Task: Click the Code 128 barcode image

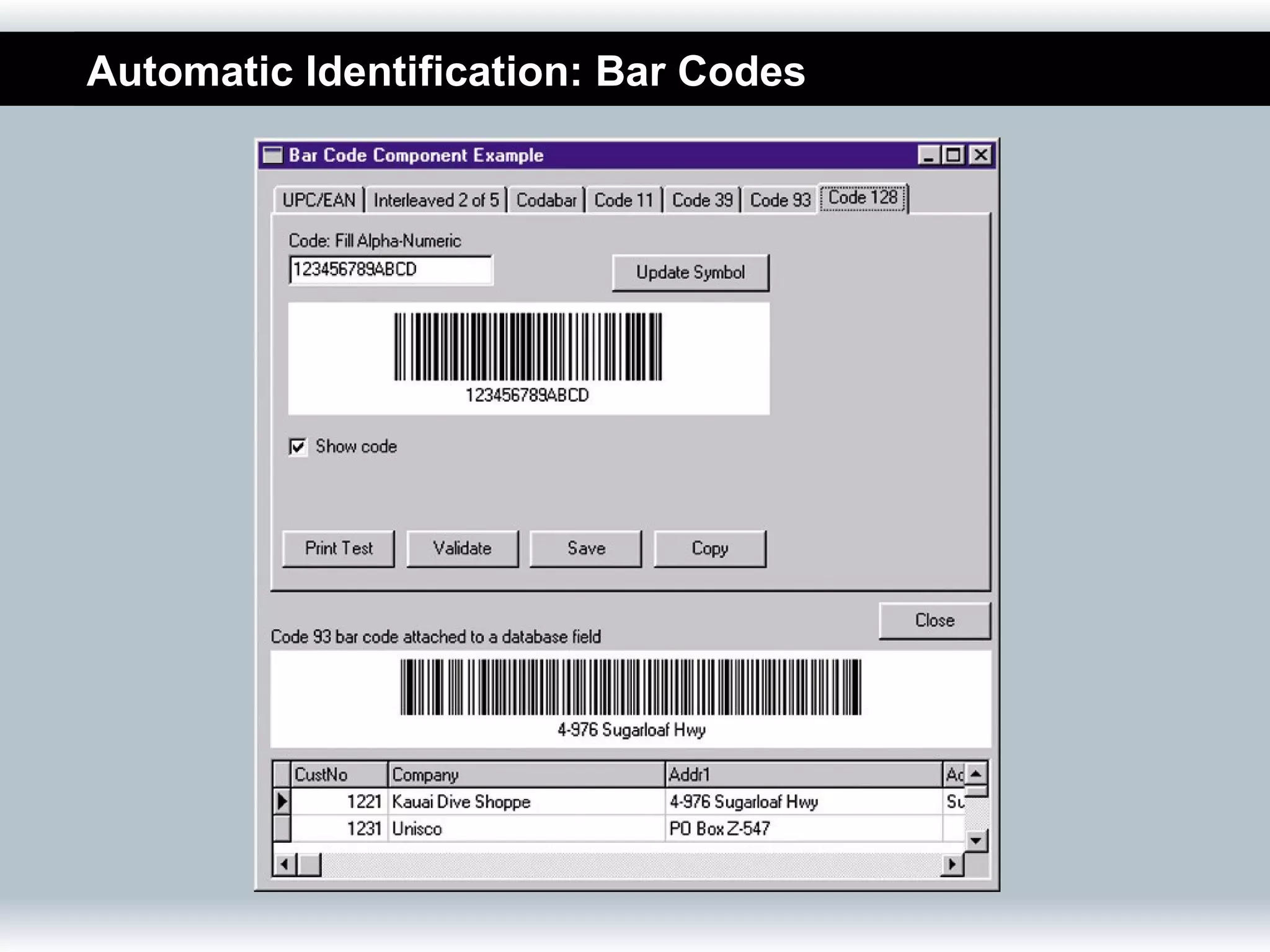Action: pos(528,346)
